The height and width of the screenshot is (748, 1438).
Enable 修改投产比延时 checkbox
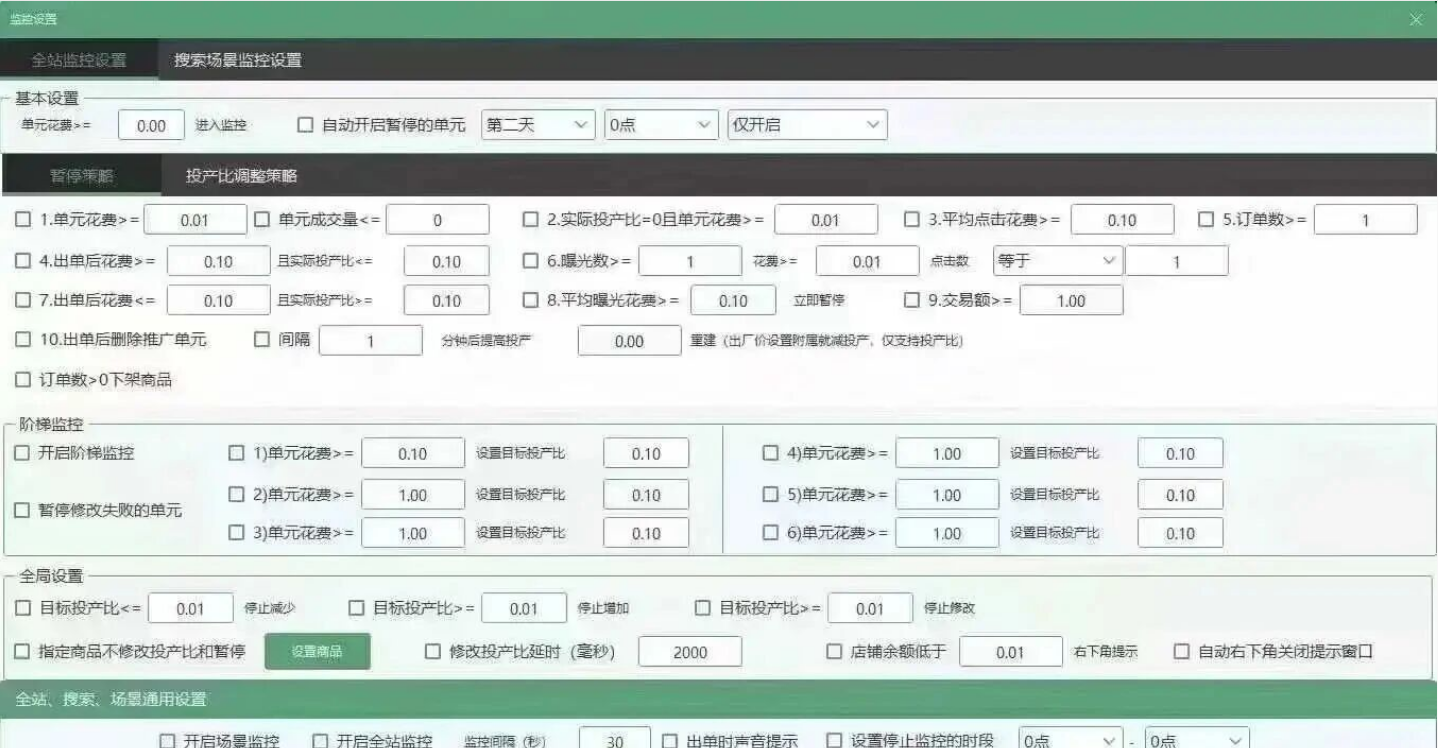(433, 652)
